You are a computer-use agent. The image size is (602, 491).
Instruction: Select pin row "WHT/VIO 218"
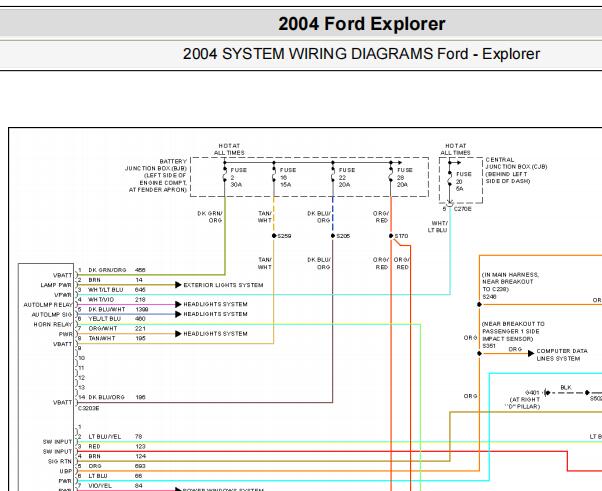pos(117,299)
